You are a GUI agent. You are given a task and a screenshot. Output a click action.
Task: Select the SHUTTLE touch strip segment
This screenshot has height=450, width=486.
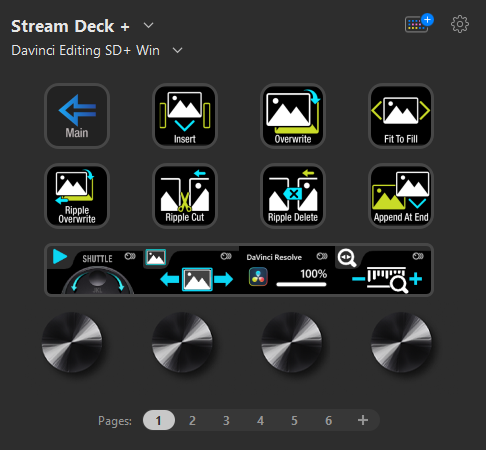[95, 270]
